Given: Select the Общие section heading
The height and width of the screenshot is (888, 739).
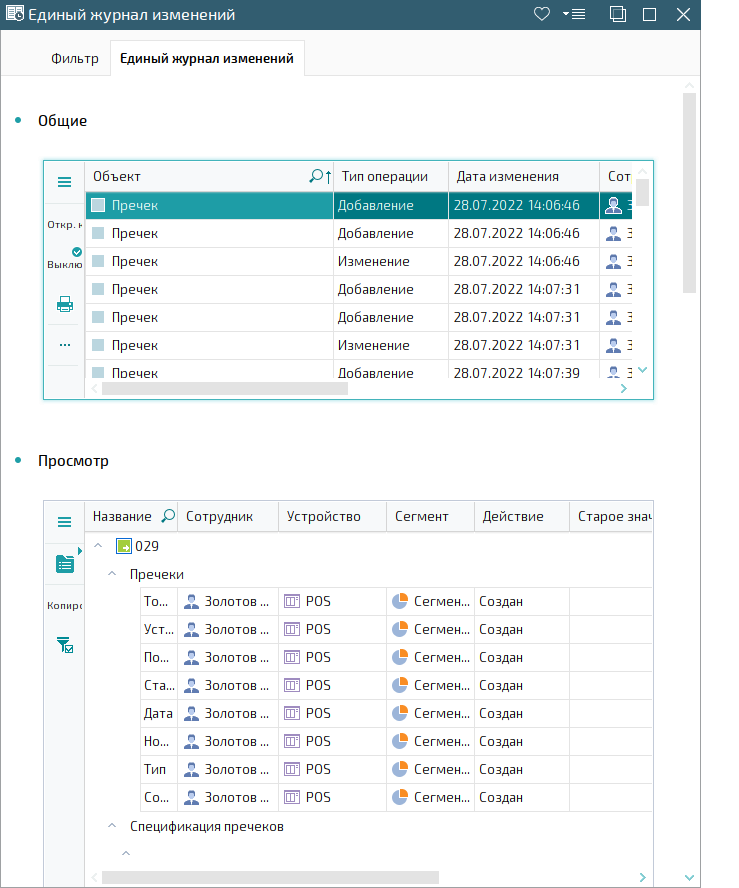Looking at the screenshot, I should [x=62, y=121].
